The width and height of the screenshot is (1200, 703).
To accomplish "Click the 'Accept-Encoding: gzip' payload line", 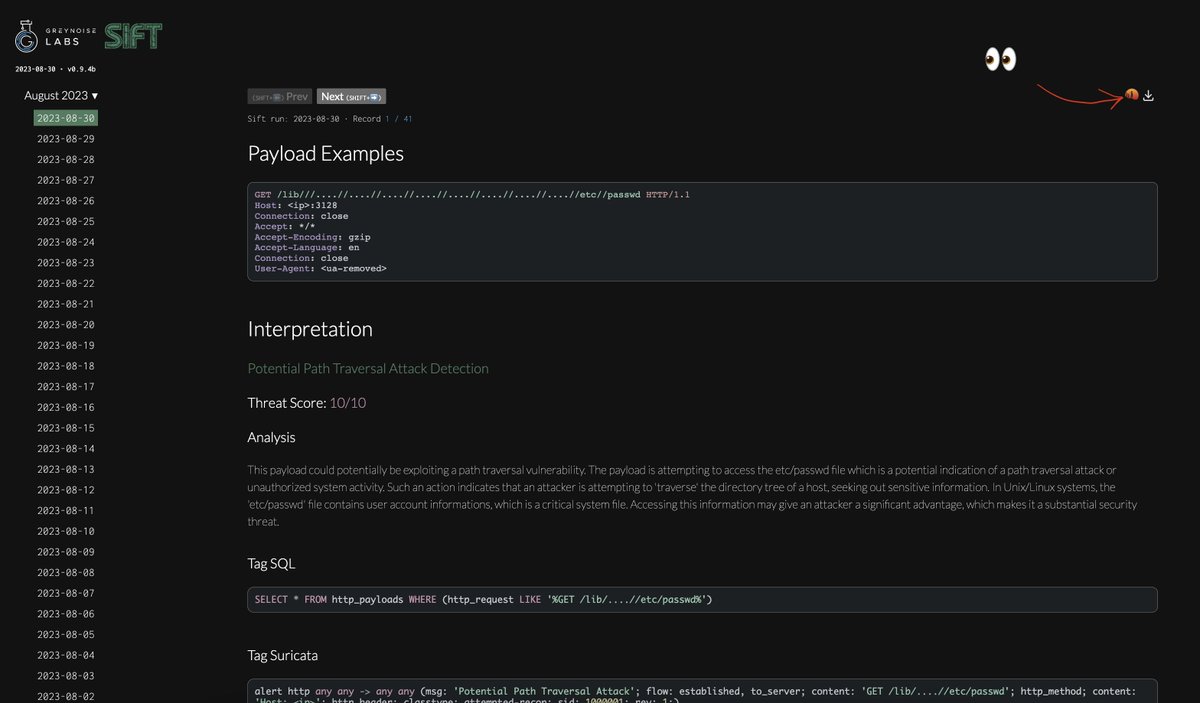I will click(x=312, y=237).
